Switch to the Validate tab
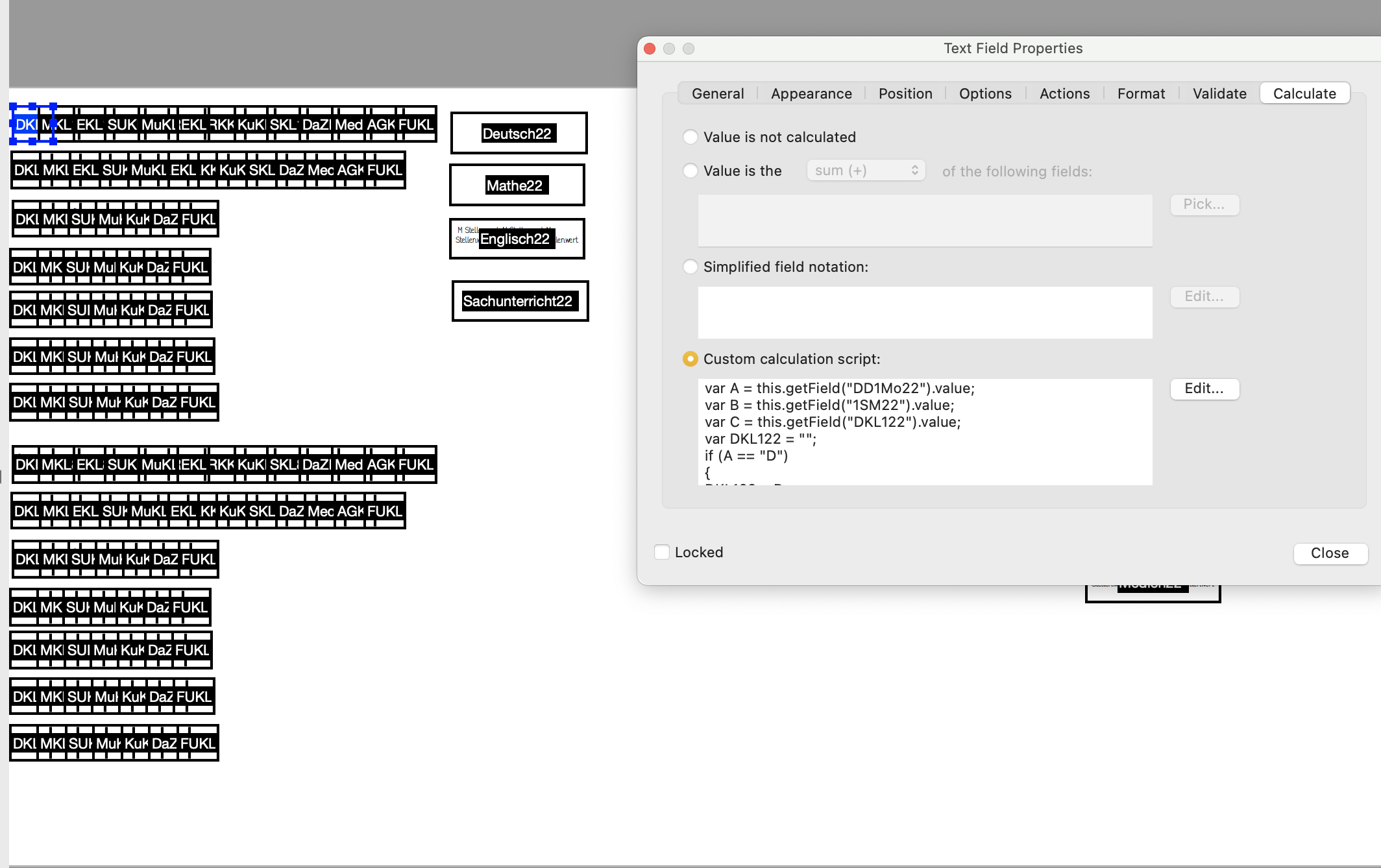1381x868 pixels. click(1219, 93)
